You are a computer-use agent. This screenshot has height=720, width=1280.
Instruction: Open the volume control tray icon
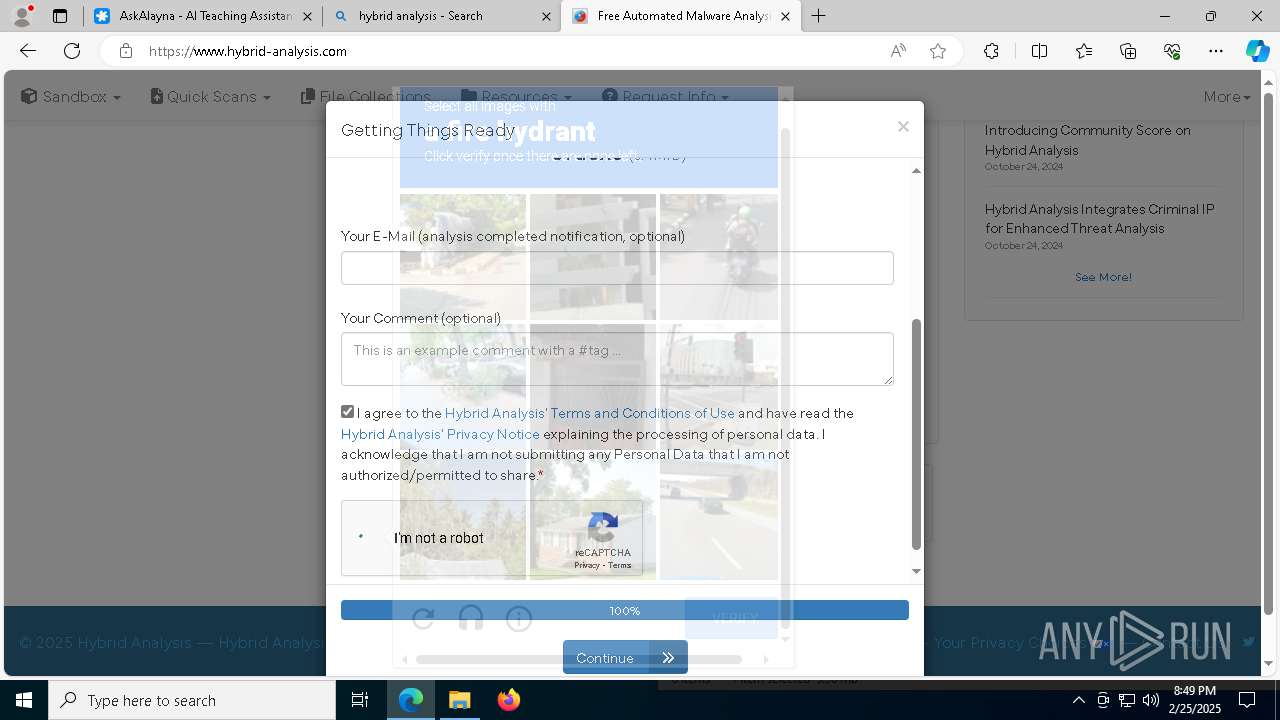click(1151, 700)
